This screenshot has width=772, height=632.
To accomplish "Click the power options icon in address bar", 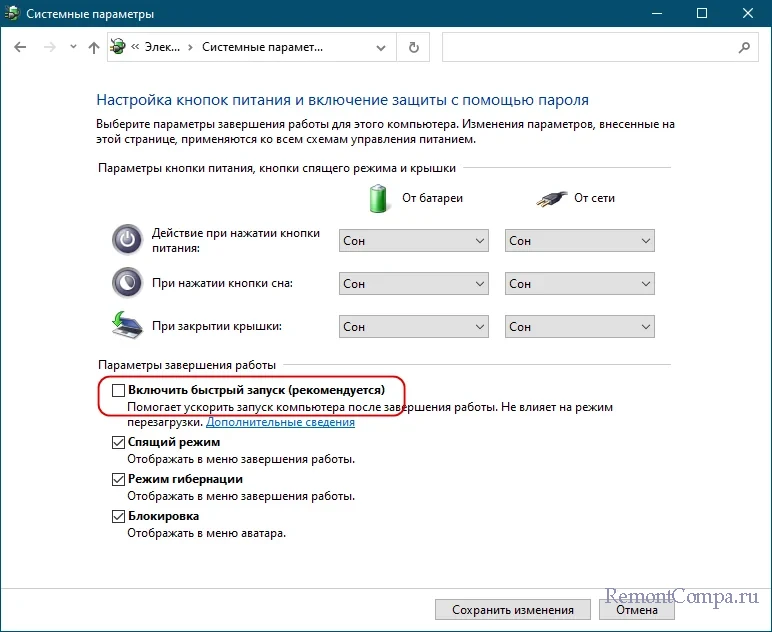I will 118,47.
